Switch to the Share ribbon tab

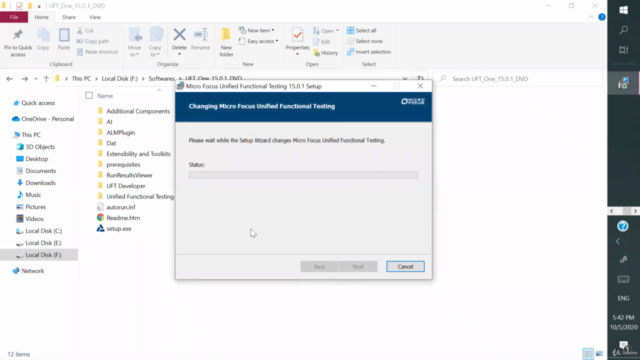tap(69, 17)
